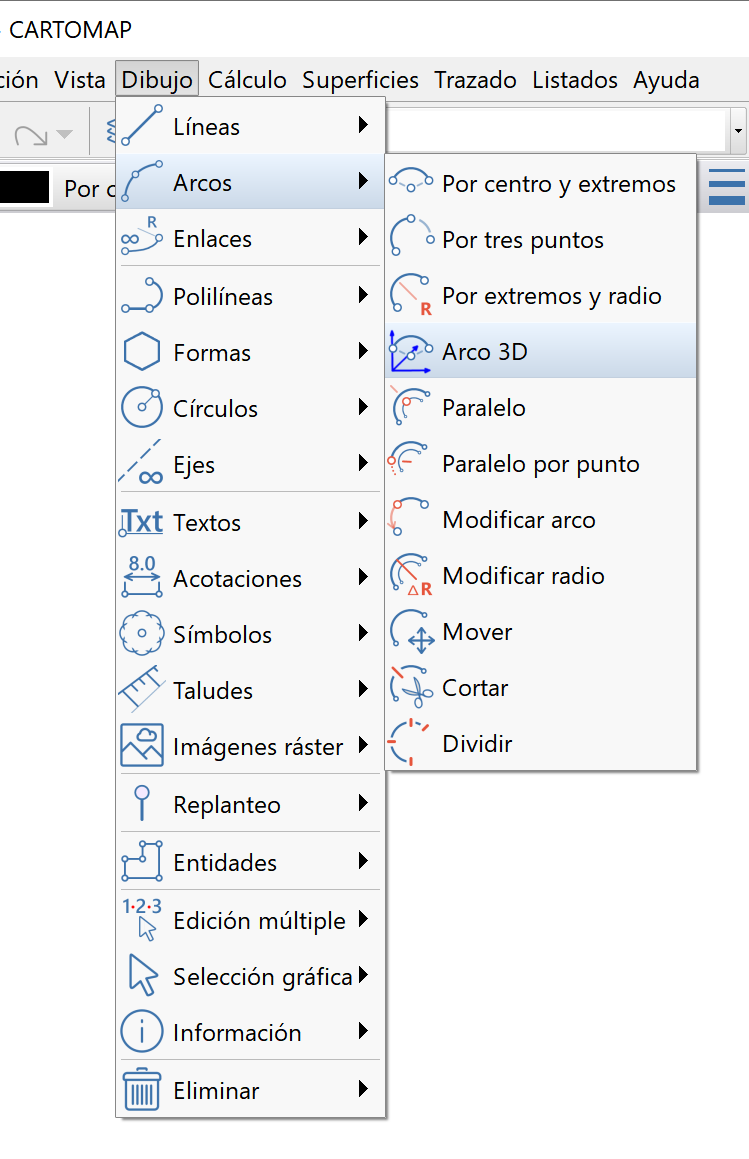The image size is (749, 1159).
Task: Open the Entidades label
Action: point(225,863)
